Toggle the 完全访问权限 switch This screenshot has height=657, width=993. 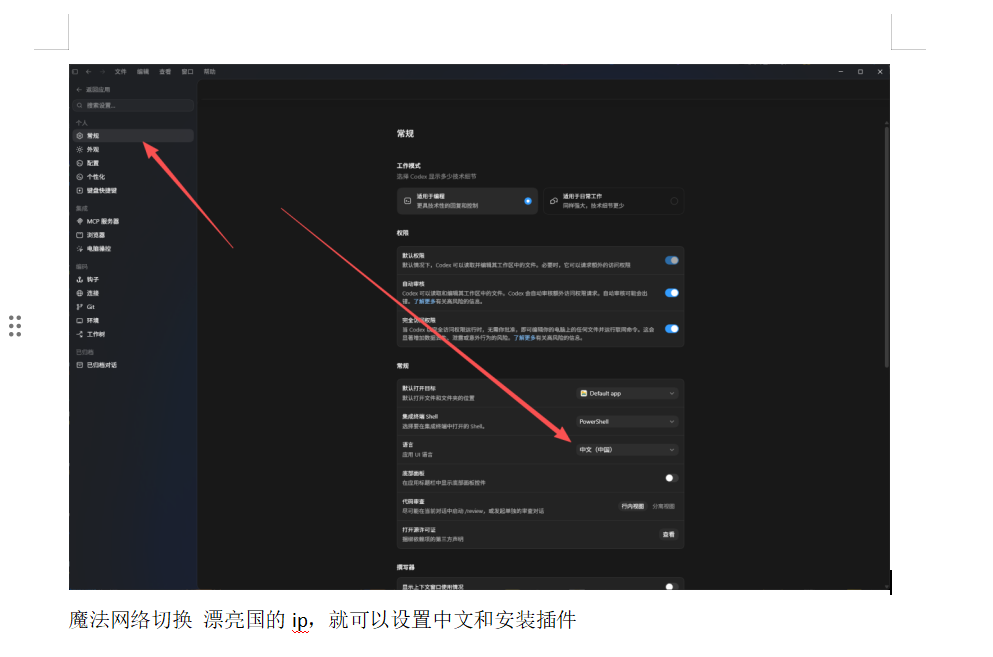coord(672,329)
